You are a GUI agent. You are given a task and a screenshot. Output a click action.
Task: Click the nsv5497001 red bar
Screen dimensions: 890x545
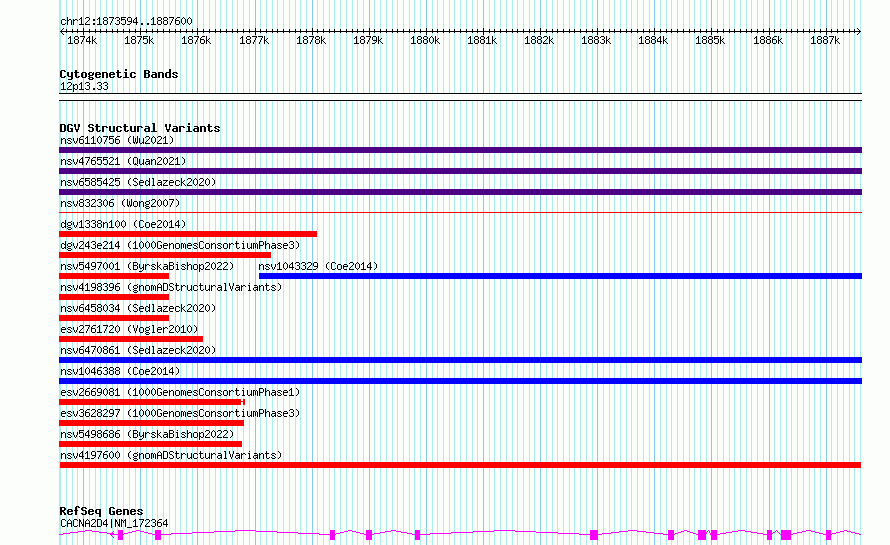coord(114,276)
